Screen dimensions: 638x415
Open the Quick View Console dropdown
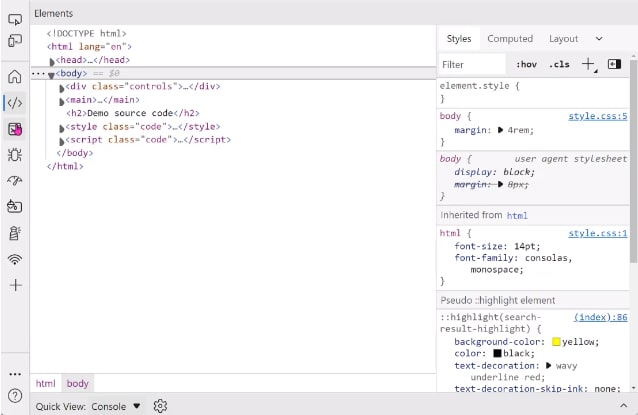click(x=116, y=406)
